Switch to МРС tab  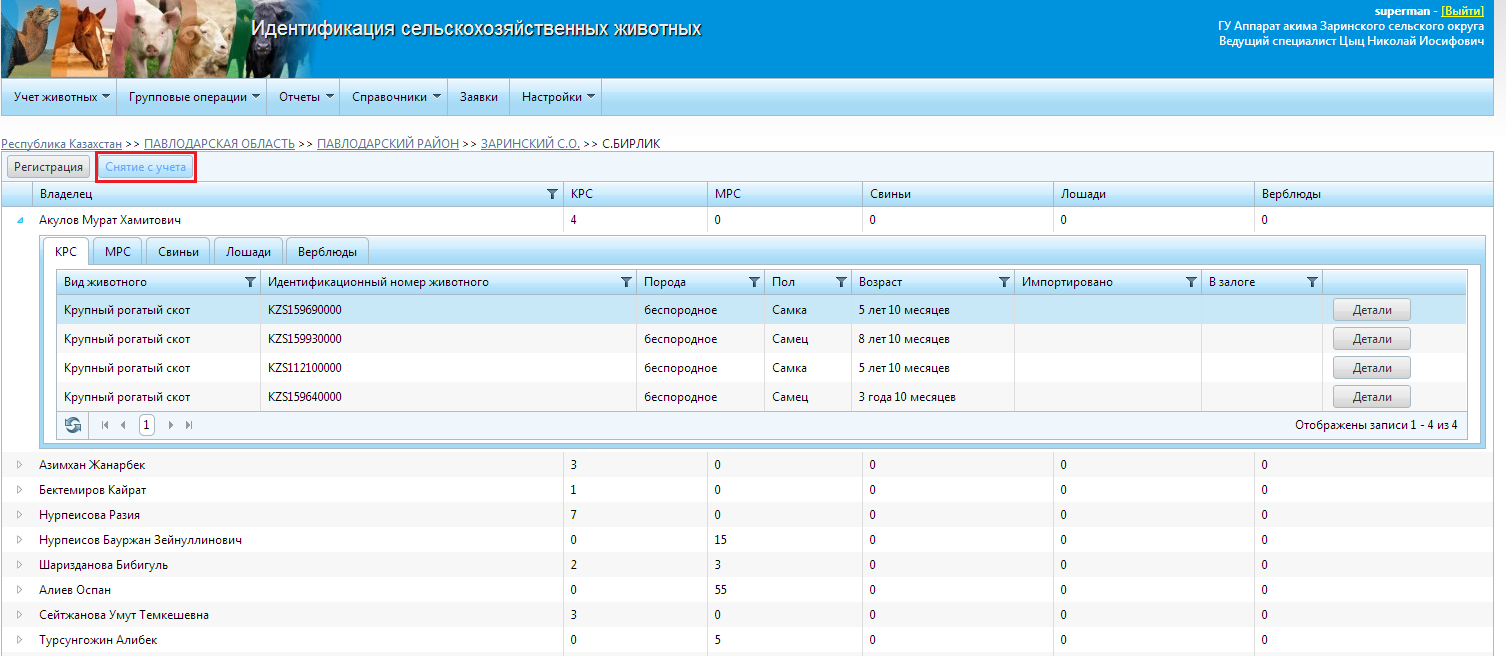(118, 252)
